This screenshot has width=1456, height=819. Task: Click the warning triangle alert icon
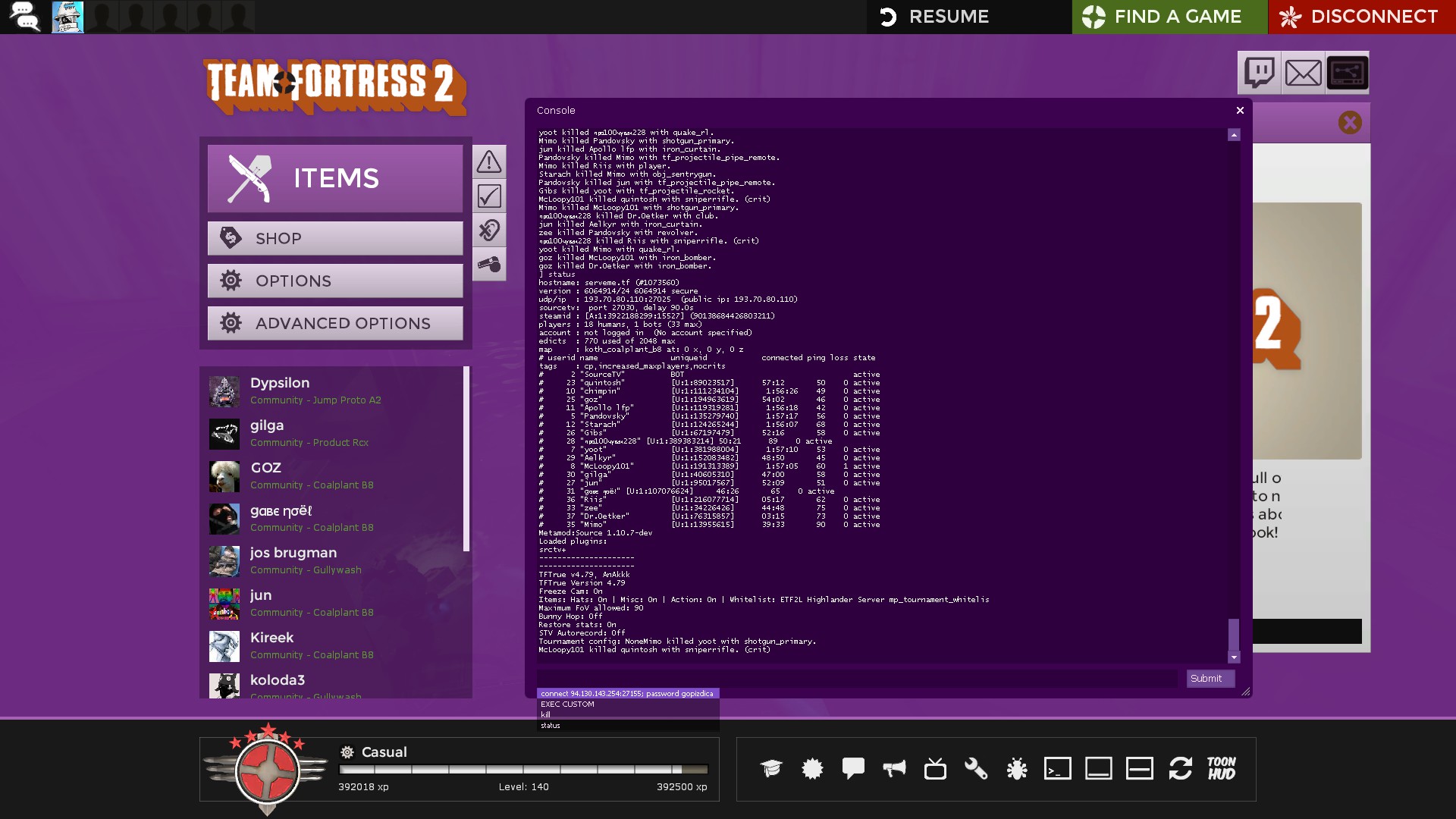489,161
